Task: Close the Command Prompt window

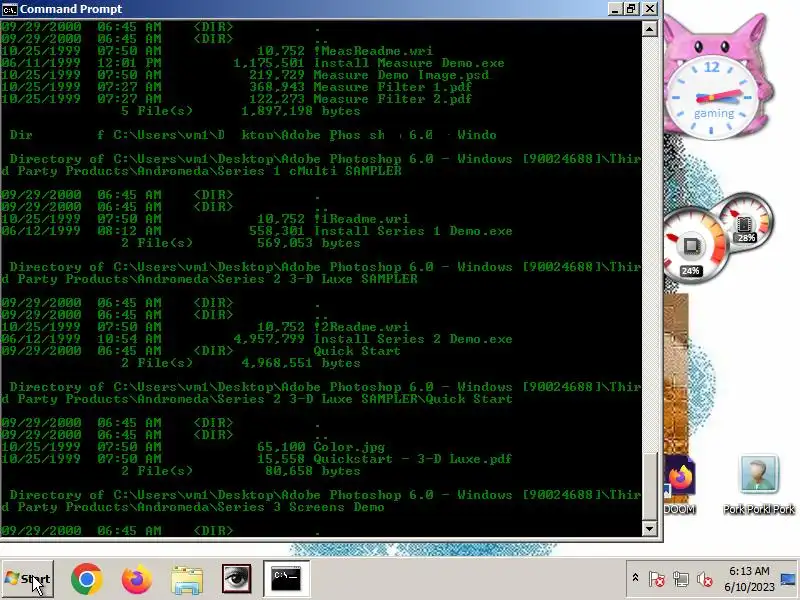Action: click(x=649, y=9)
